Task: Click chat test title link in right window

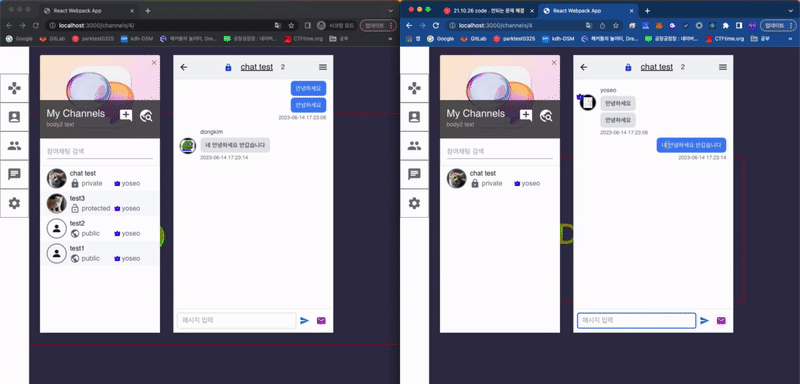Action: pos(657,67)
